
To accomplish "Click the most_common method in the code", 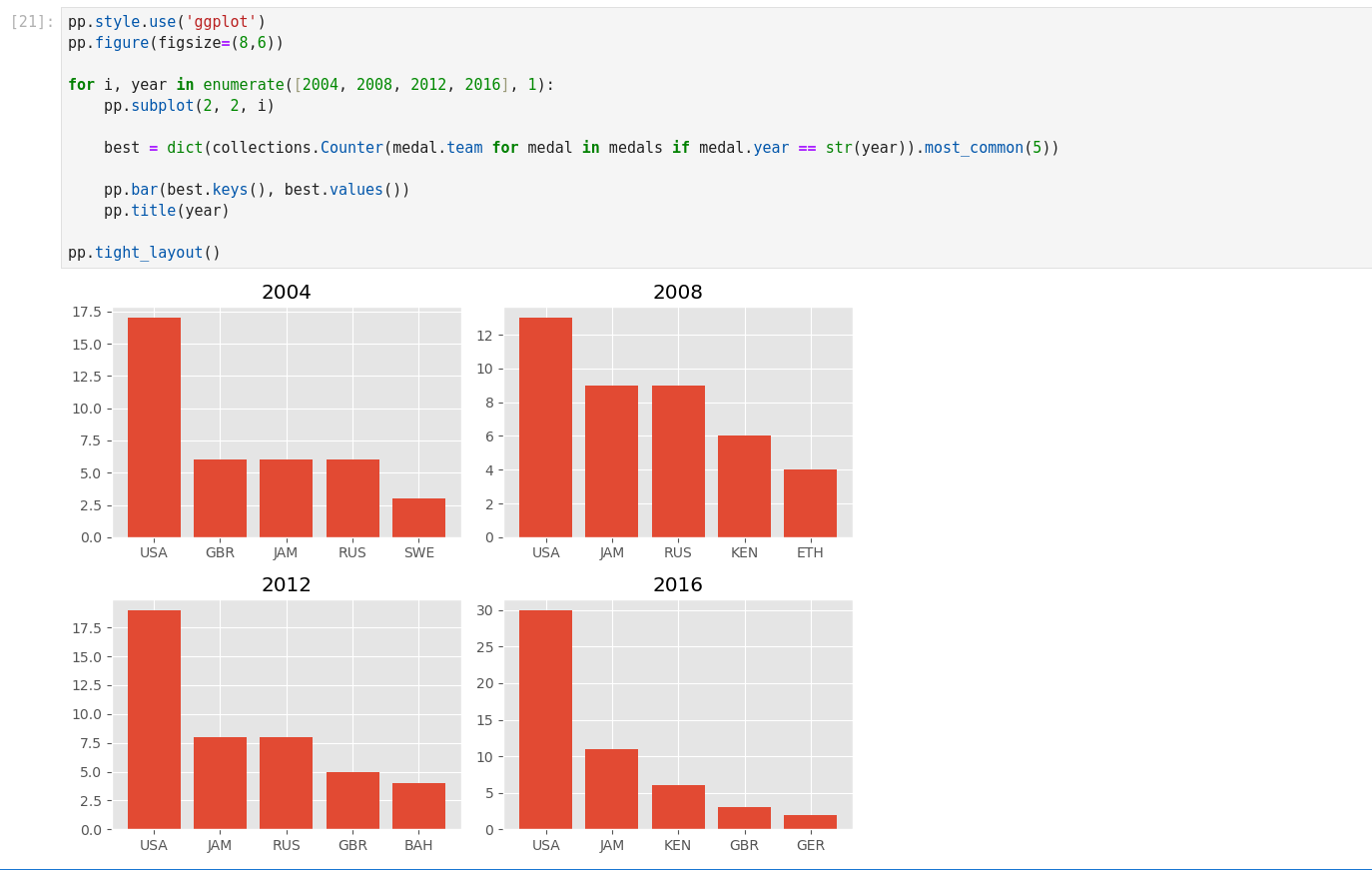I will point(973,148).
